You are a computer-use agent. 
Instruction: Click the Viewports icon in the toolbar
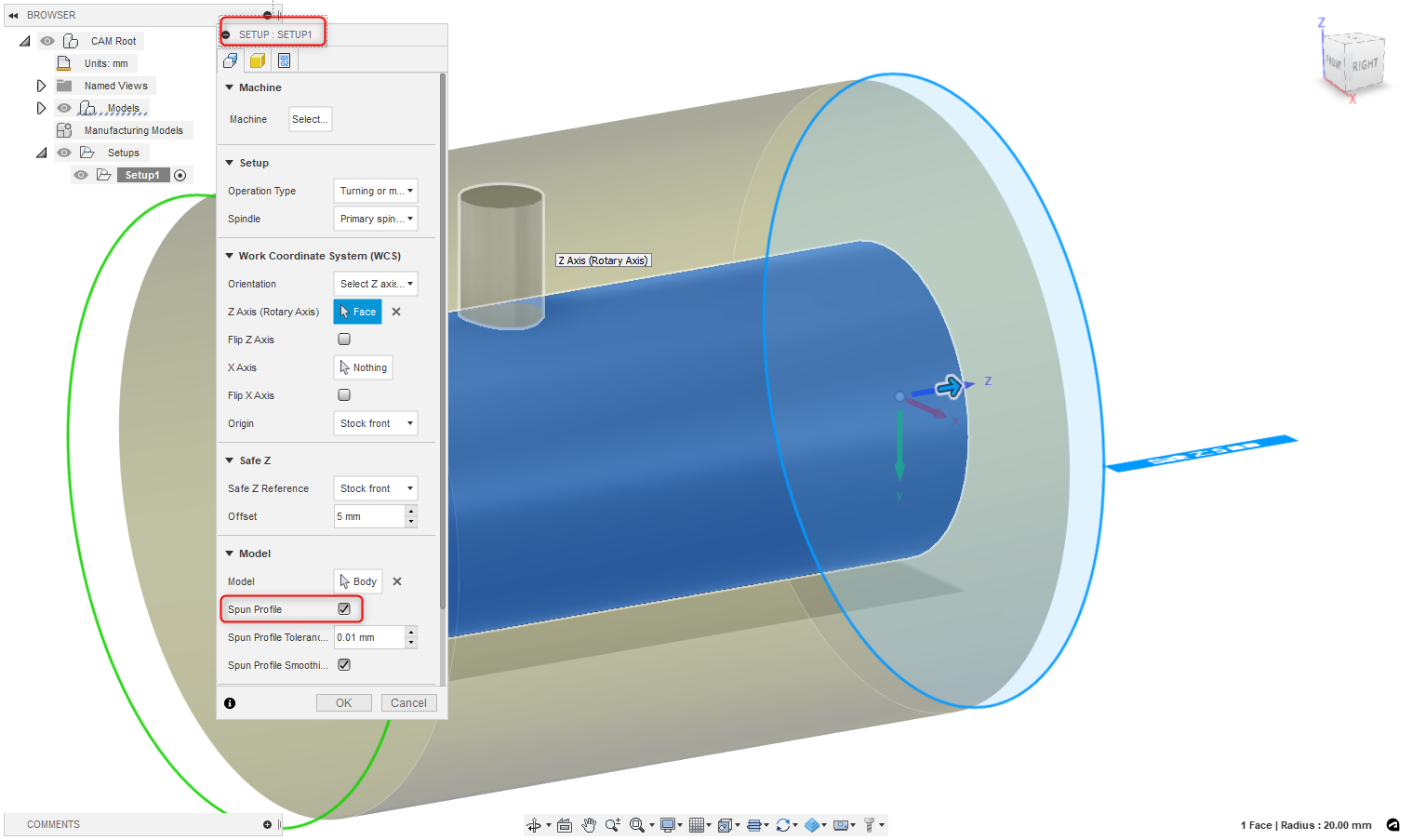(726, 824)
